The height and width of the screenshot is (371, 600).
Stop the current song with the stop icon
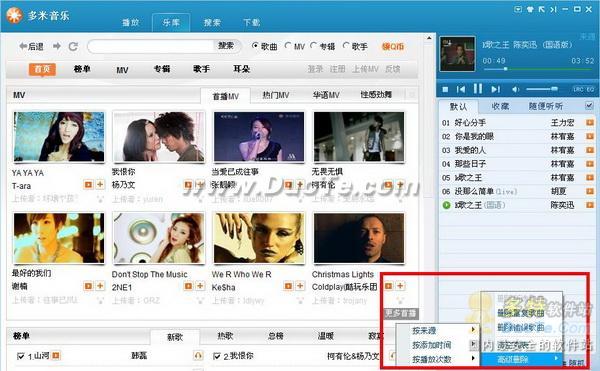click(x=445, y=89)
